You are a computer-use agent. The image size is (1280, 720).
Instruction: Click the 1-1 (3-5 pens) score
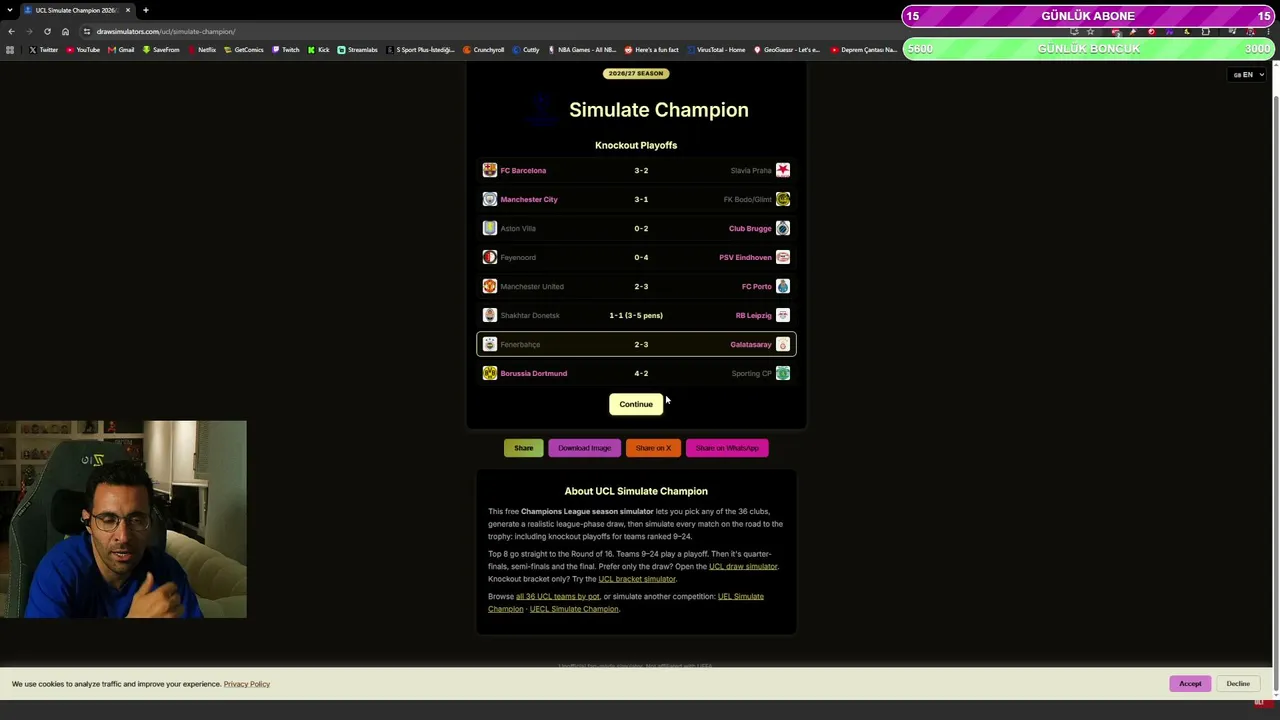[x=636, y=315]
